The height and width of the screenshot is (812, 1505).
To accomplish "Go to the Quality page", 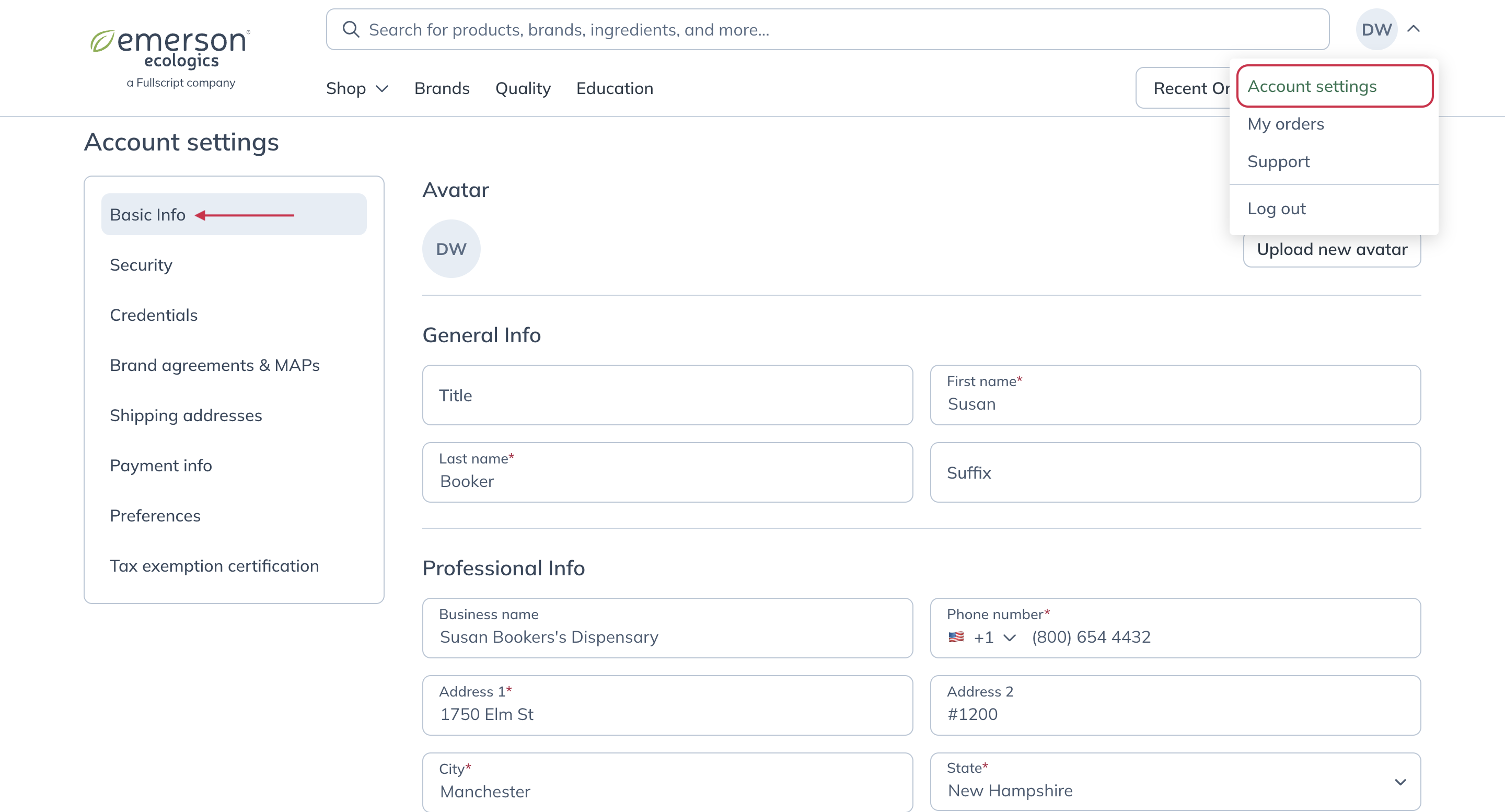I will coord(523,88).
